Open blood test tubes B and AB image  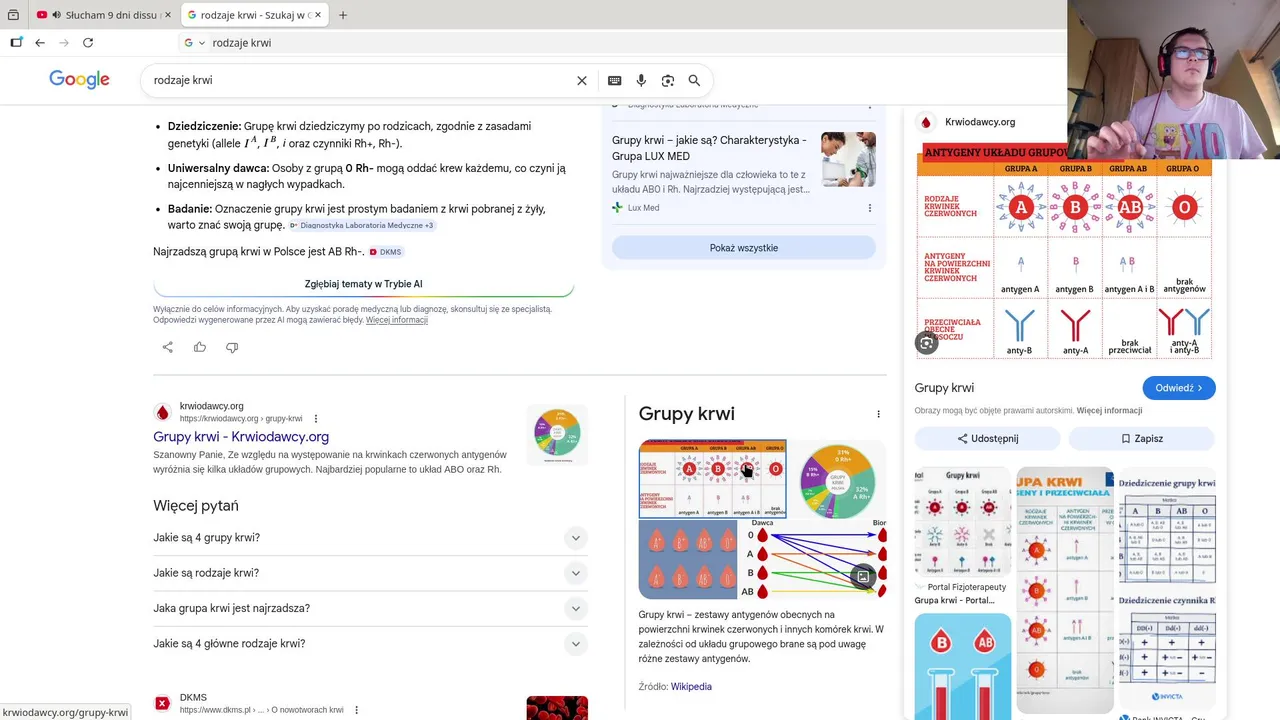point(963,666)
